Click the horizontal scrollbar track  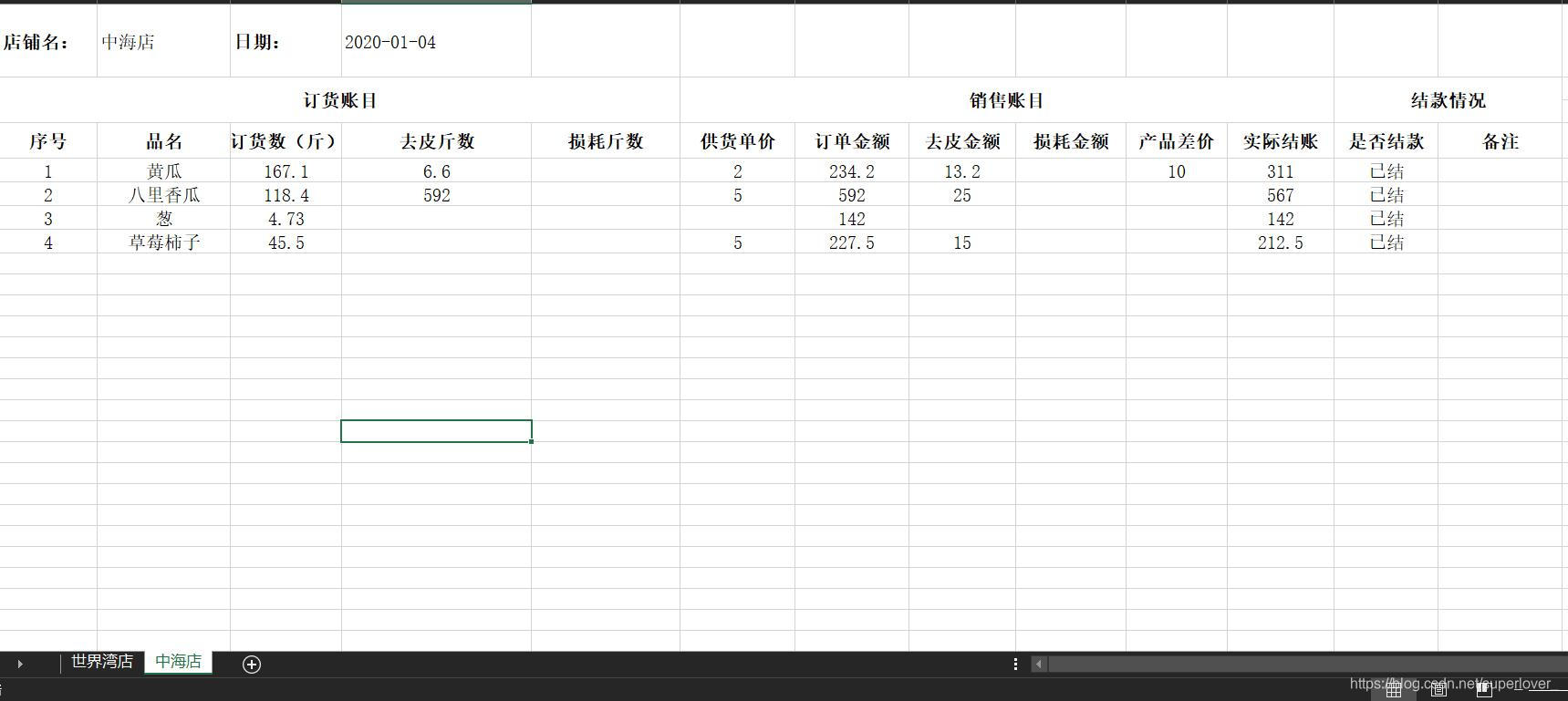[x=1307, y=665]
